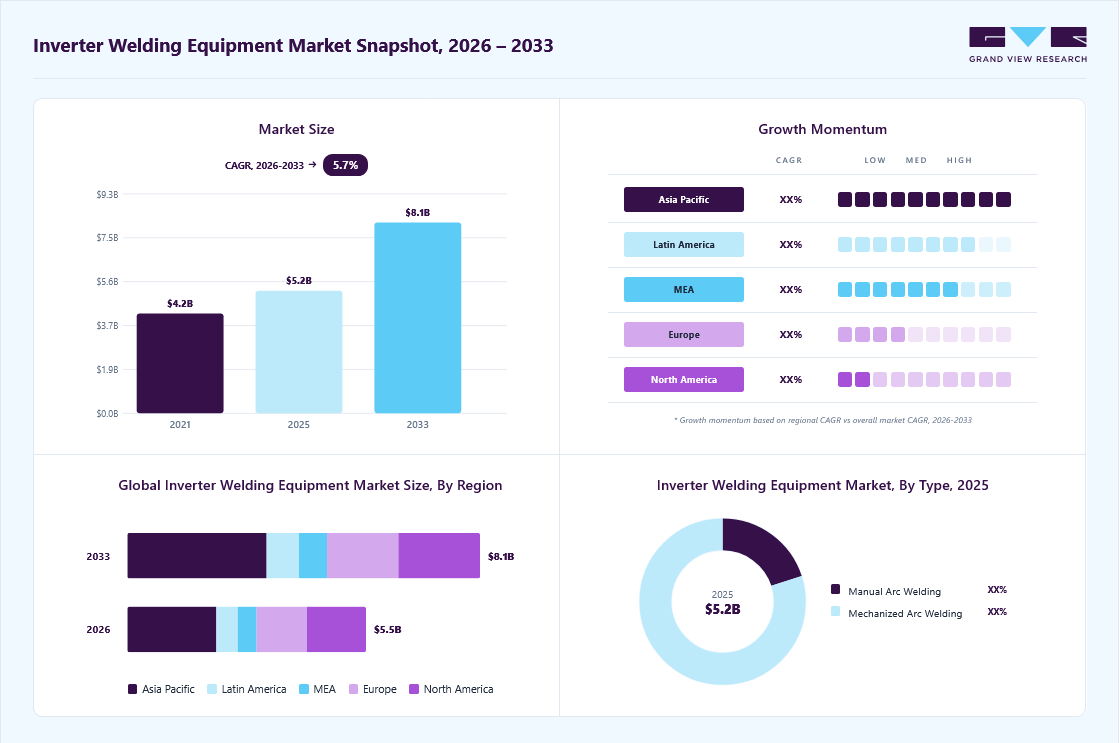Click the '$5.5B' total beside the 2026 bar
The width and height of the screenshot is (1120, 743).
click(388, 629)
